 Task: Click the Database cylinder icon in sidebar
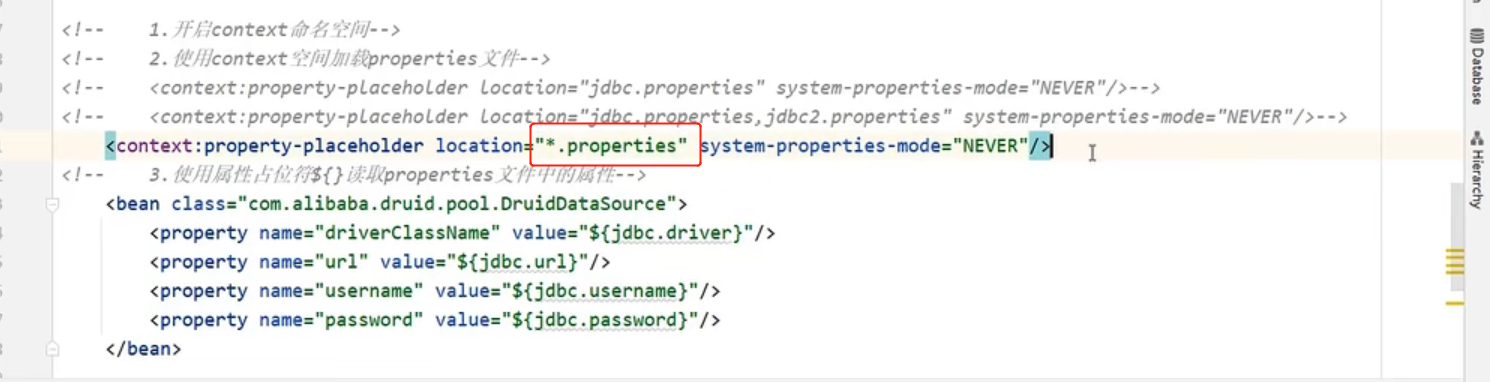click(1476, 36)
